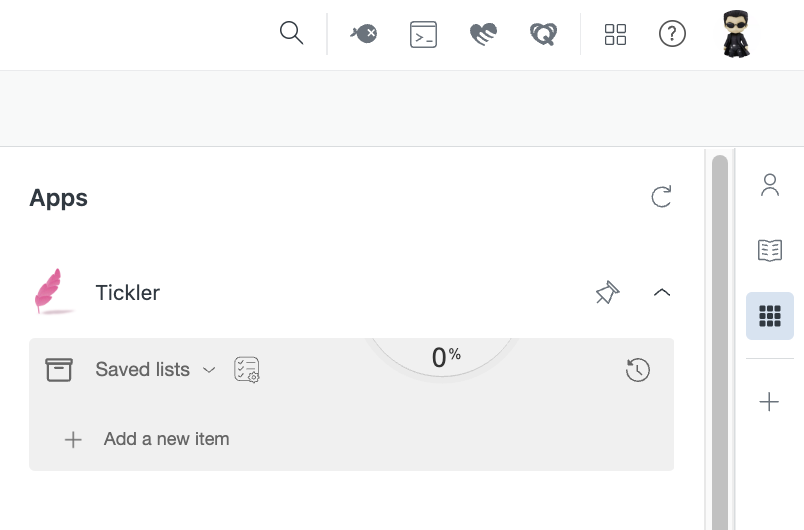Click the plus icon in right sidebar
Screen dimensions: 804x530
[x=769, y=402]
